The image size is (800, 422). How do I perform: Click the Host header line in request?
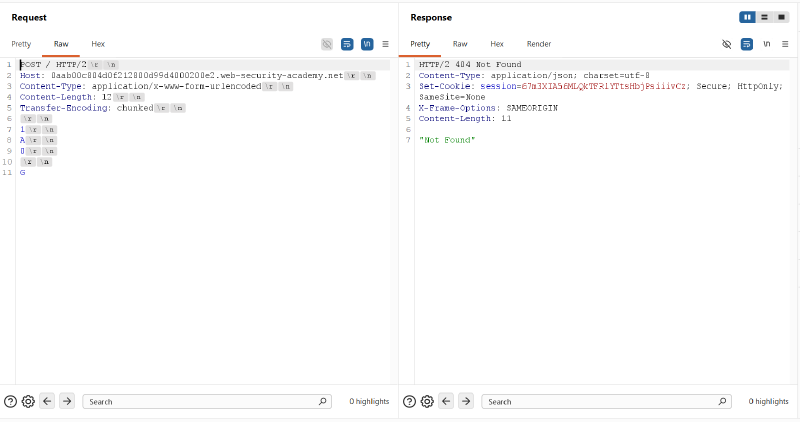point(181,76)
